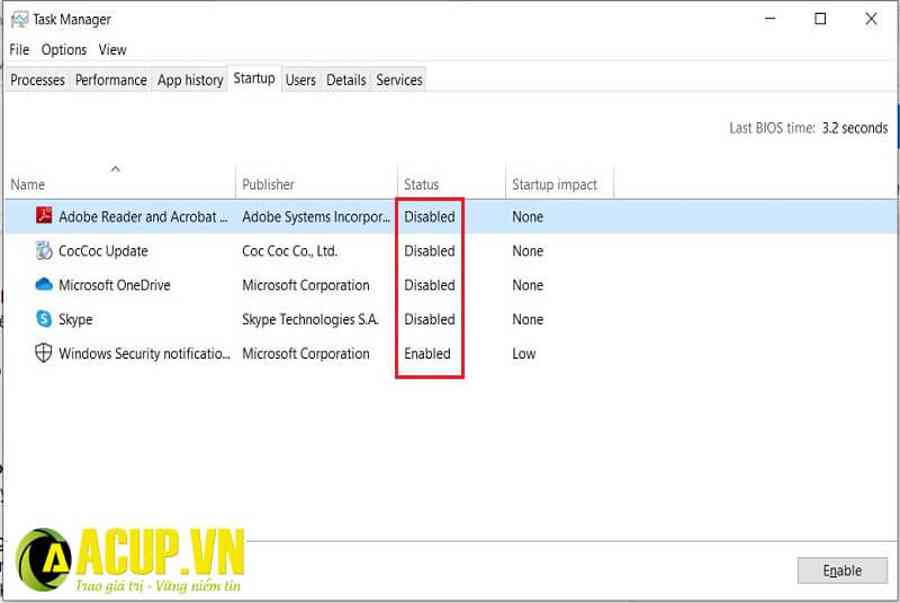The image size is (900, 603).
Task: Click the Microsoft OneDrive cloud icon
Action: (x=44, y=284)
